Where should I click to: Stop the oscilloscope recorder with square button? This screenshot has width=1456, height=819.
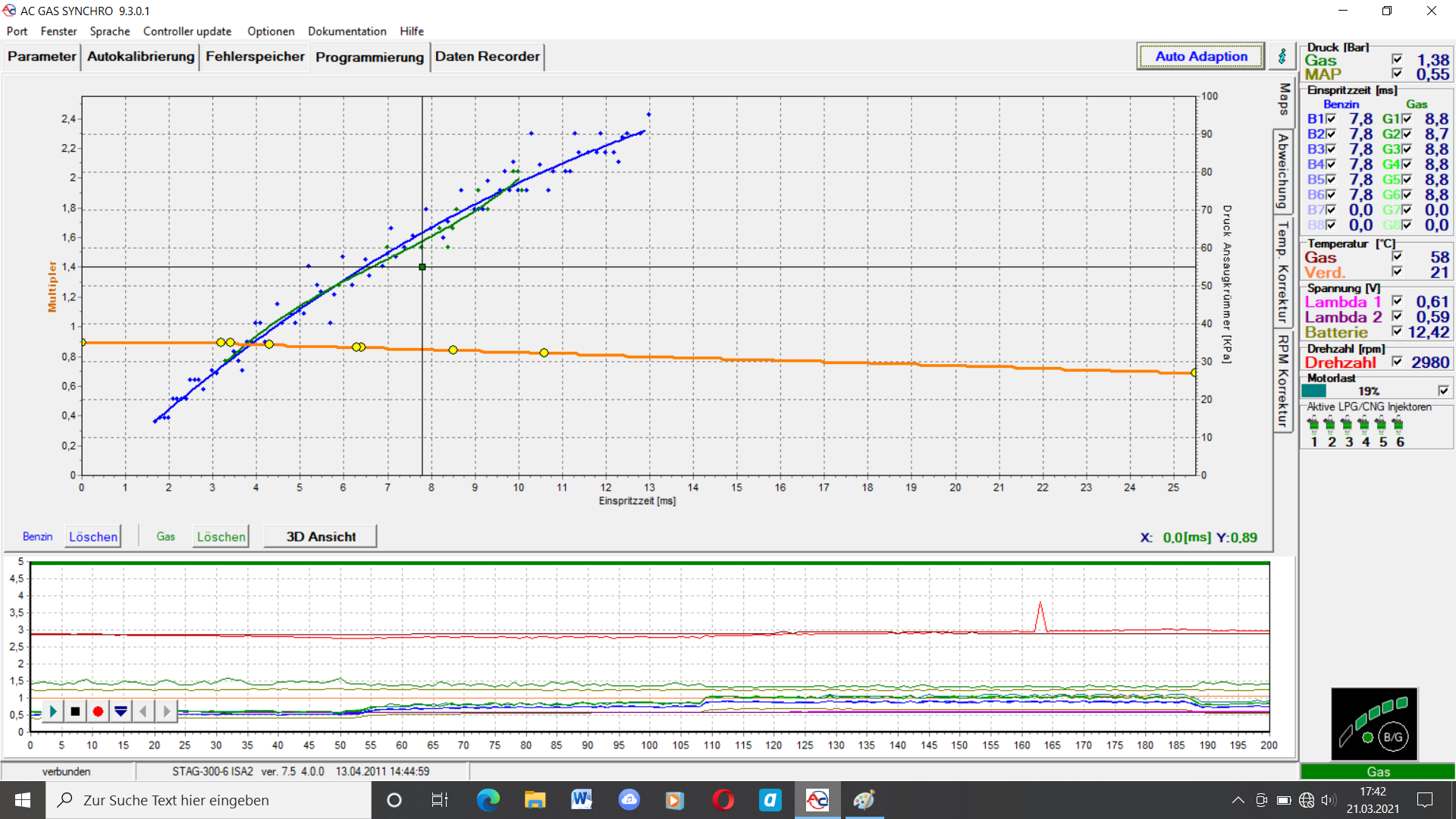click(75, 711)
